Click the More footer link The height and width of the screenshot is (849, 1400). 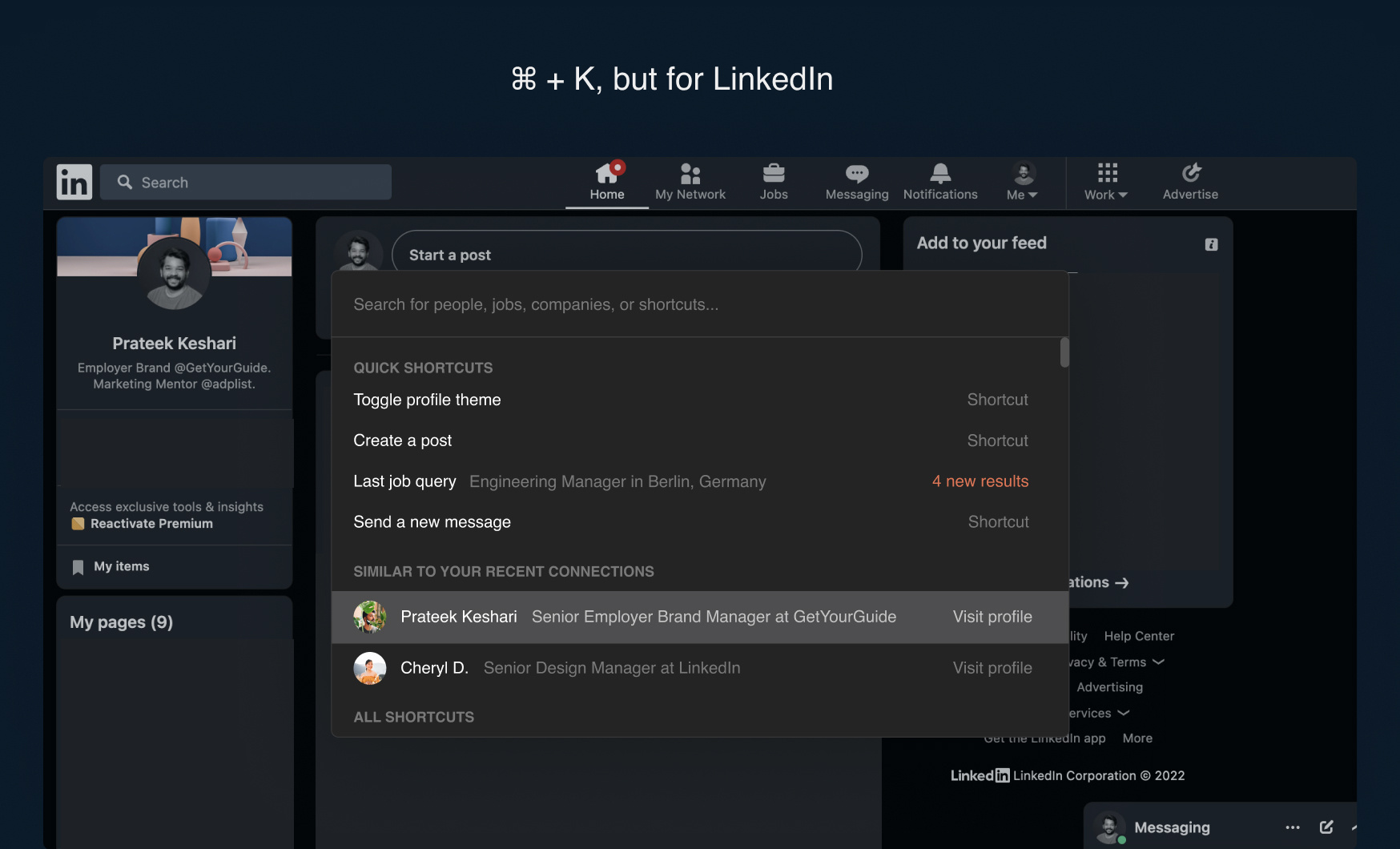click(x=1137, y=738)
